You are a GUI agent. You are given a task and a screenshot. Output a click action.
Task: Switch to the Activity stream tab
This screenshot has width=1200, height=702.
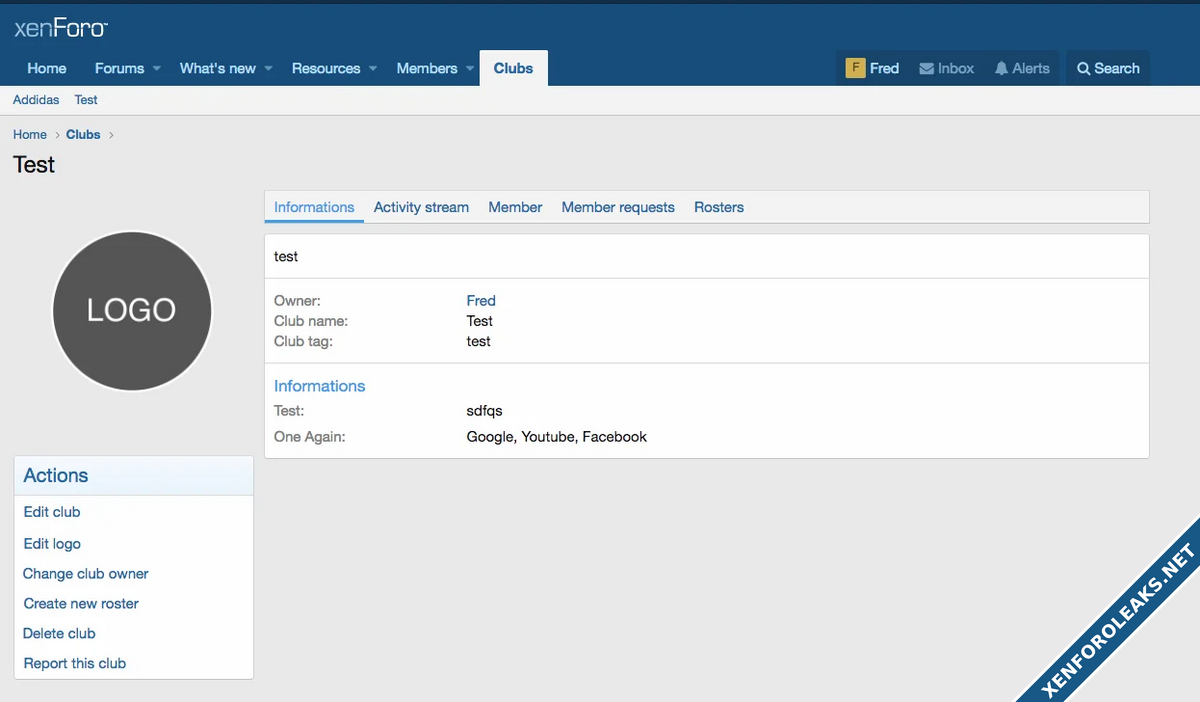tap(421, 207)
